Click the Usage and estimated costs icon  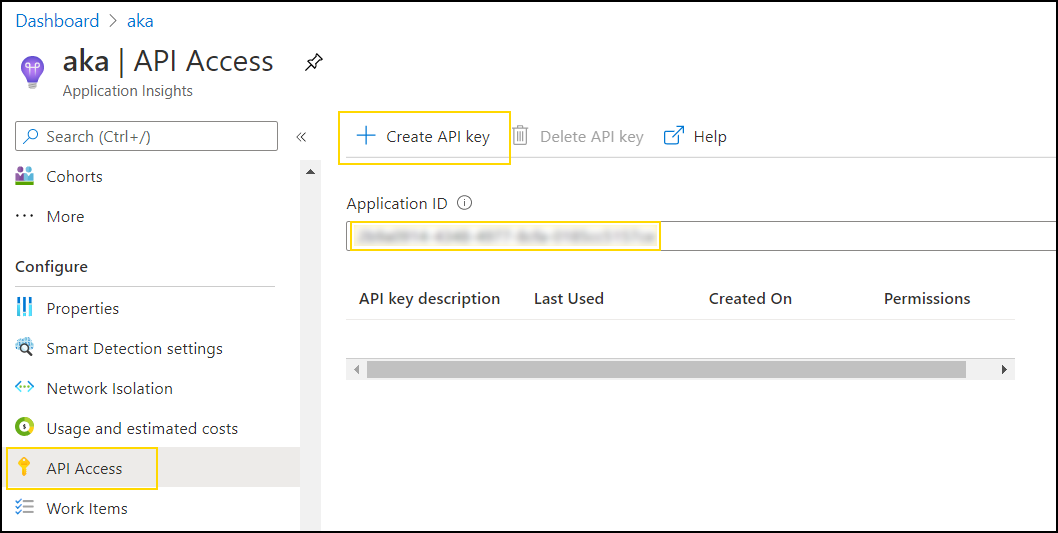[24, 428]
